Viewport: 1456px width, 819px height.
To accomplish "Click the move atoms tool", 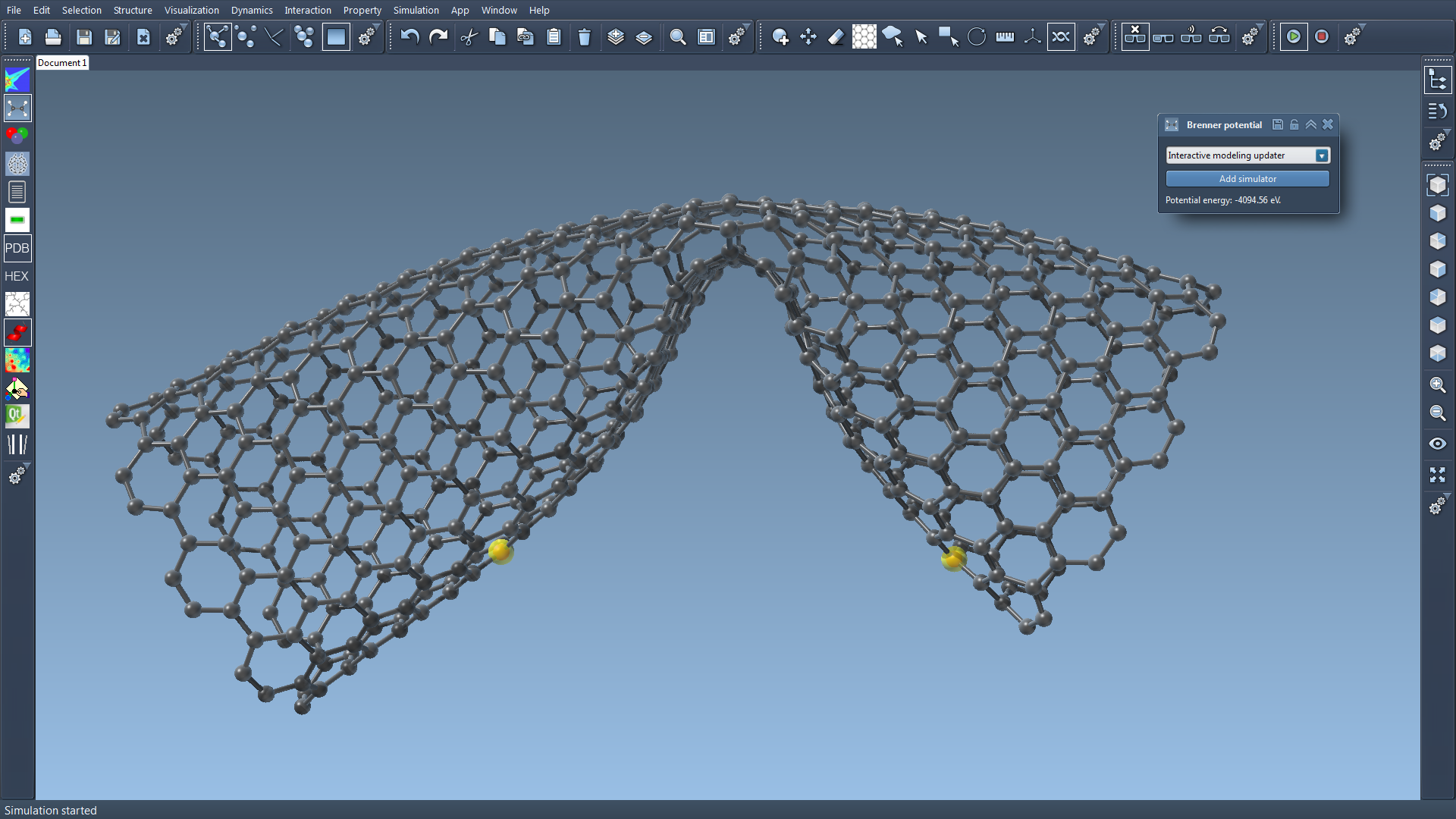I will tap(808, 36).
